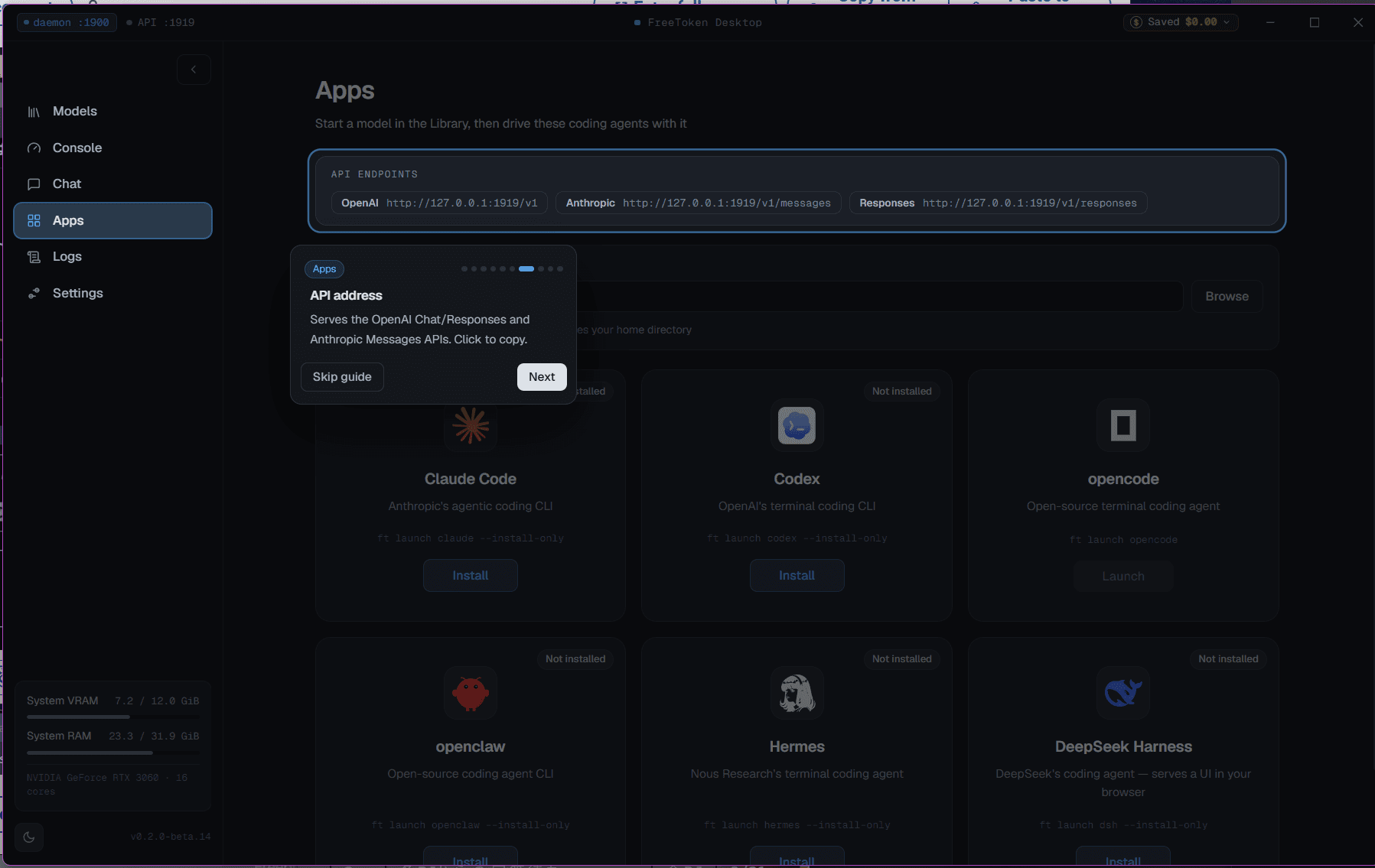Click the Browse button
1375x868 pixels.
click(1227, 297)
